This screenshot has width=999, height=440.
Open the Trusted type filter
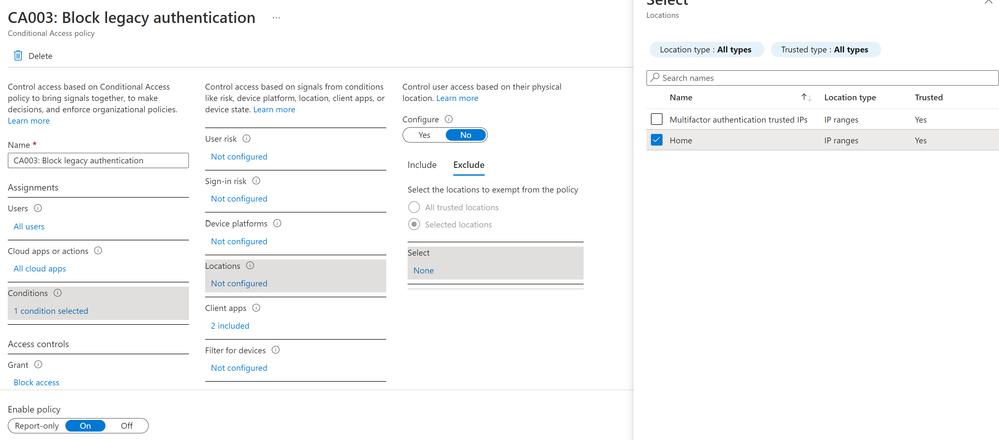[x=825, y=50]
